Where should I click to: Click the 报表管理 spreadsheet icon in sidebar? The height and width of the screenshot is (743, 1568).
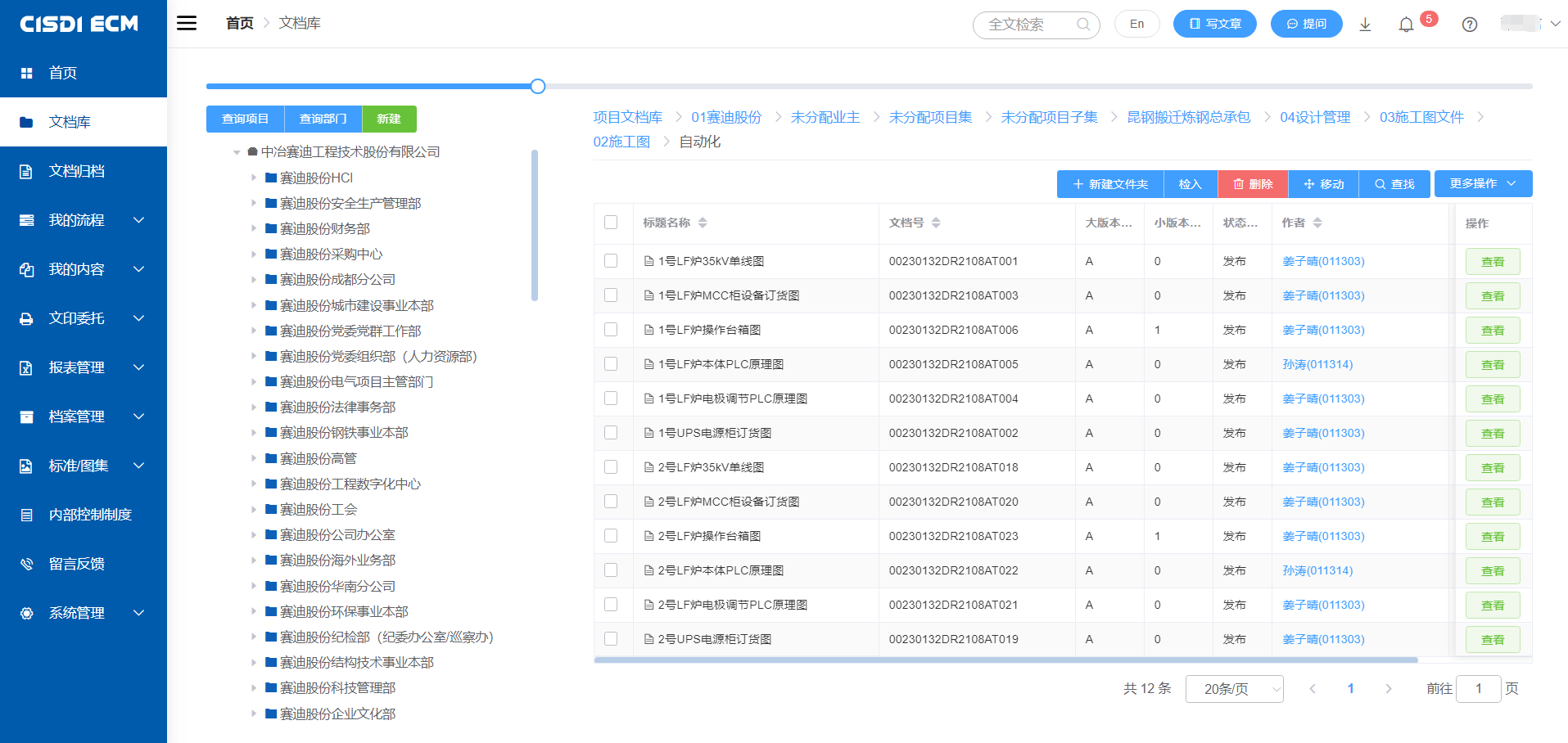tap(26, 367)
